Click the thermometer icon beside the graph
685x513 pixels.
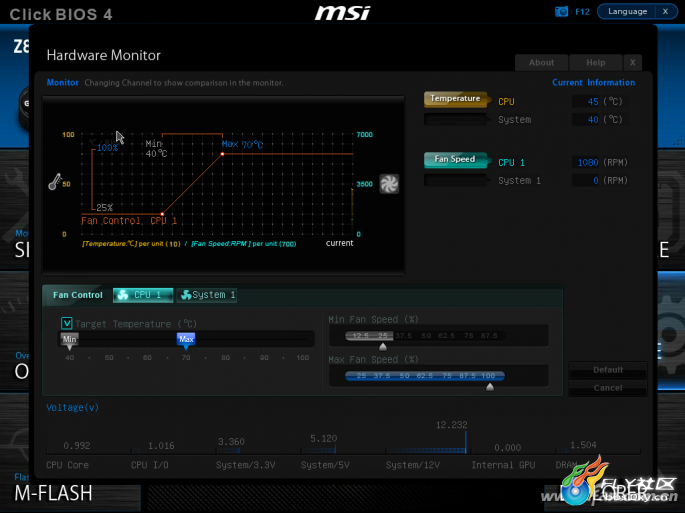(55, 182)
